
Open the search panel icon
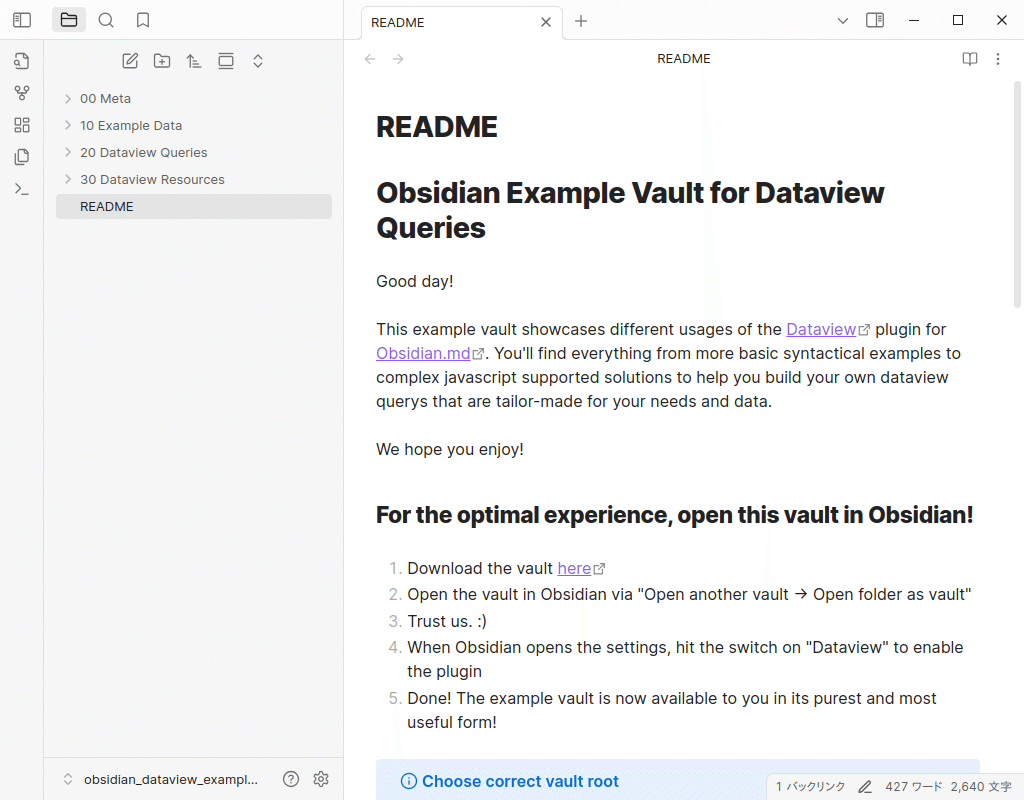coord(105,19)
